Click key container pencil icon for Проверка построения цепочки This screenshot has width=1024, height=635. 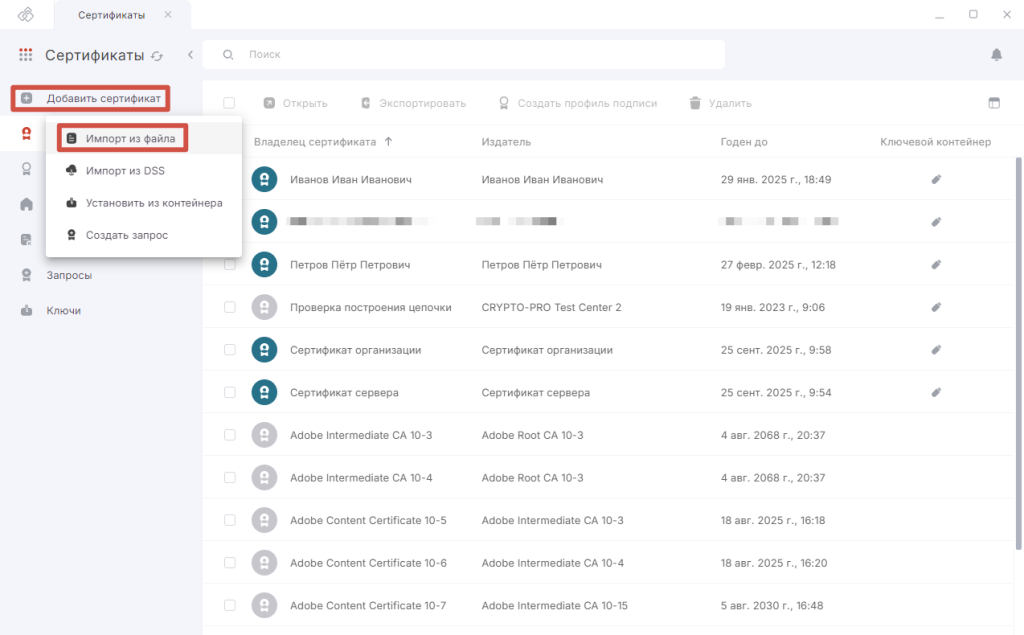tap(936, 307)
